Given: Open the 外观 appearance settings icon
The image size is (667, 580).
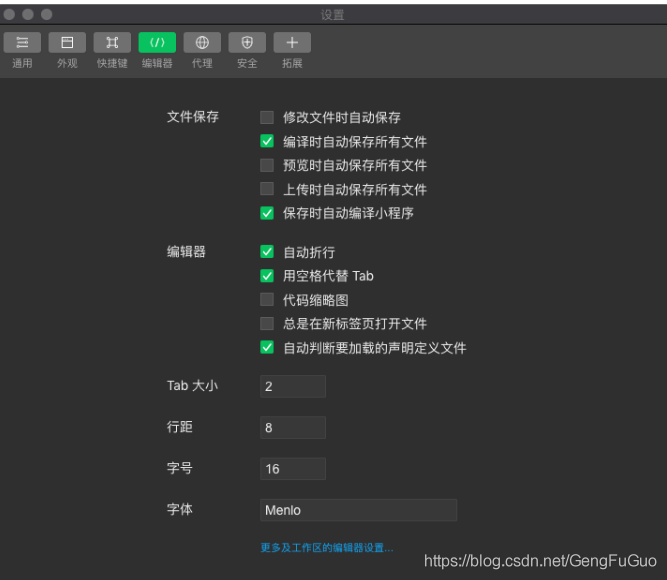Looking at the screenshot, I should coord(67,43).
